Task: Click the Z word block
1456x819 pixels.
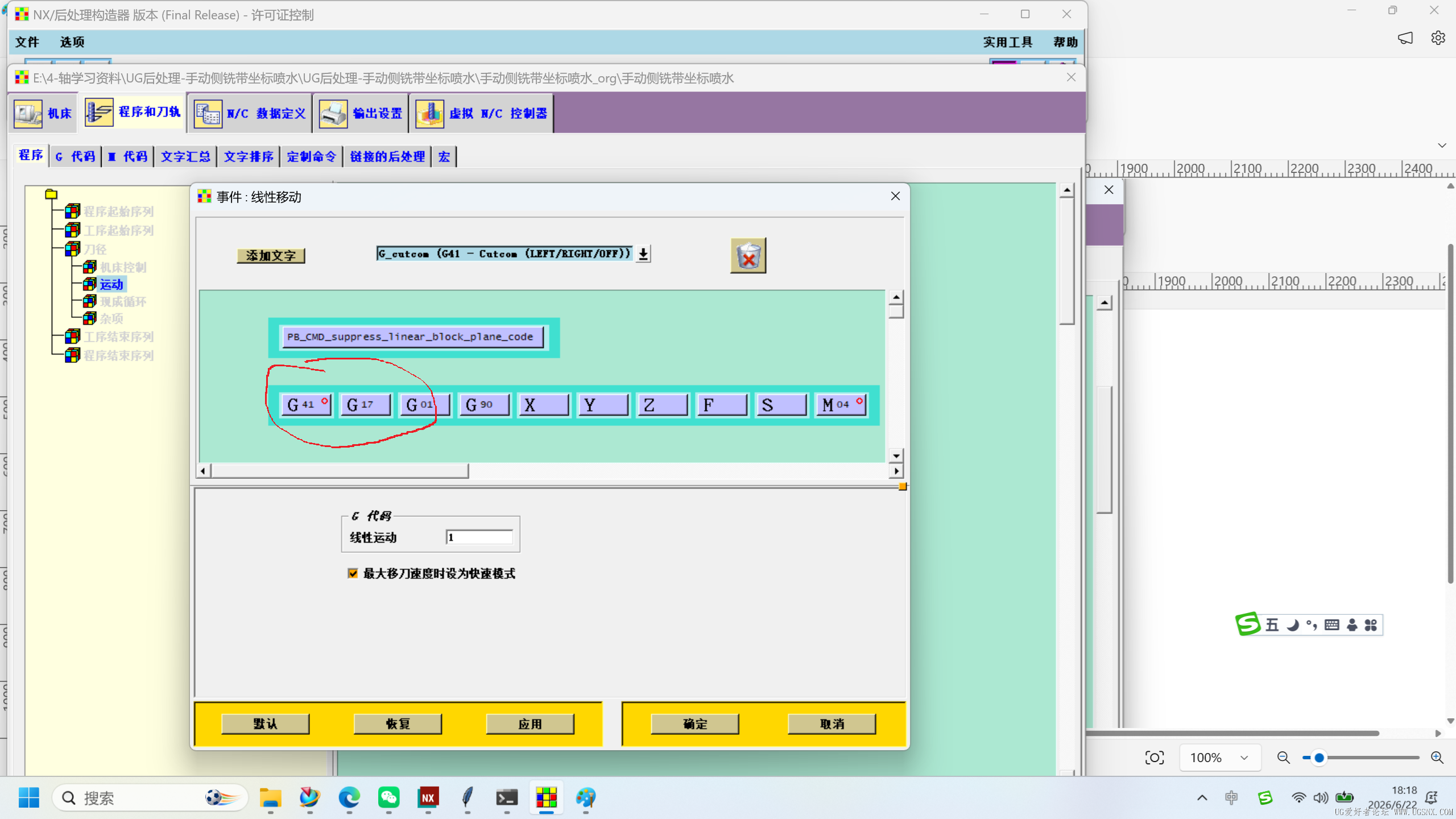Action: coord(662,405)
